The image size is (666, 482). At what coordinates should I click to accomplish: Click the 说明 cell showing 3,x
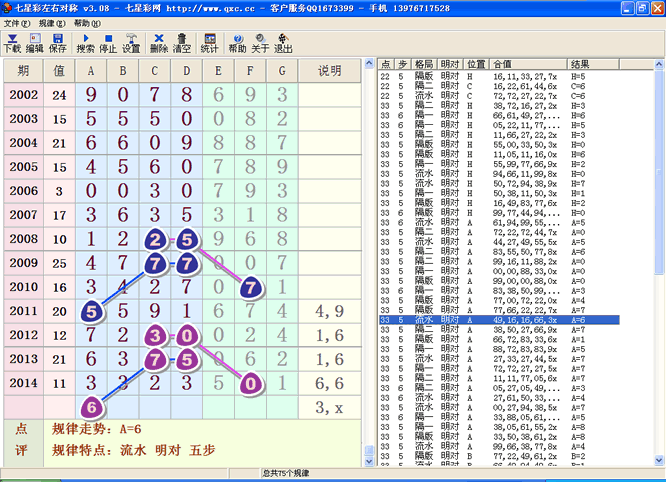coord(330,408)
